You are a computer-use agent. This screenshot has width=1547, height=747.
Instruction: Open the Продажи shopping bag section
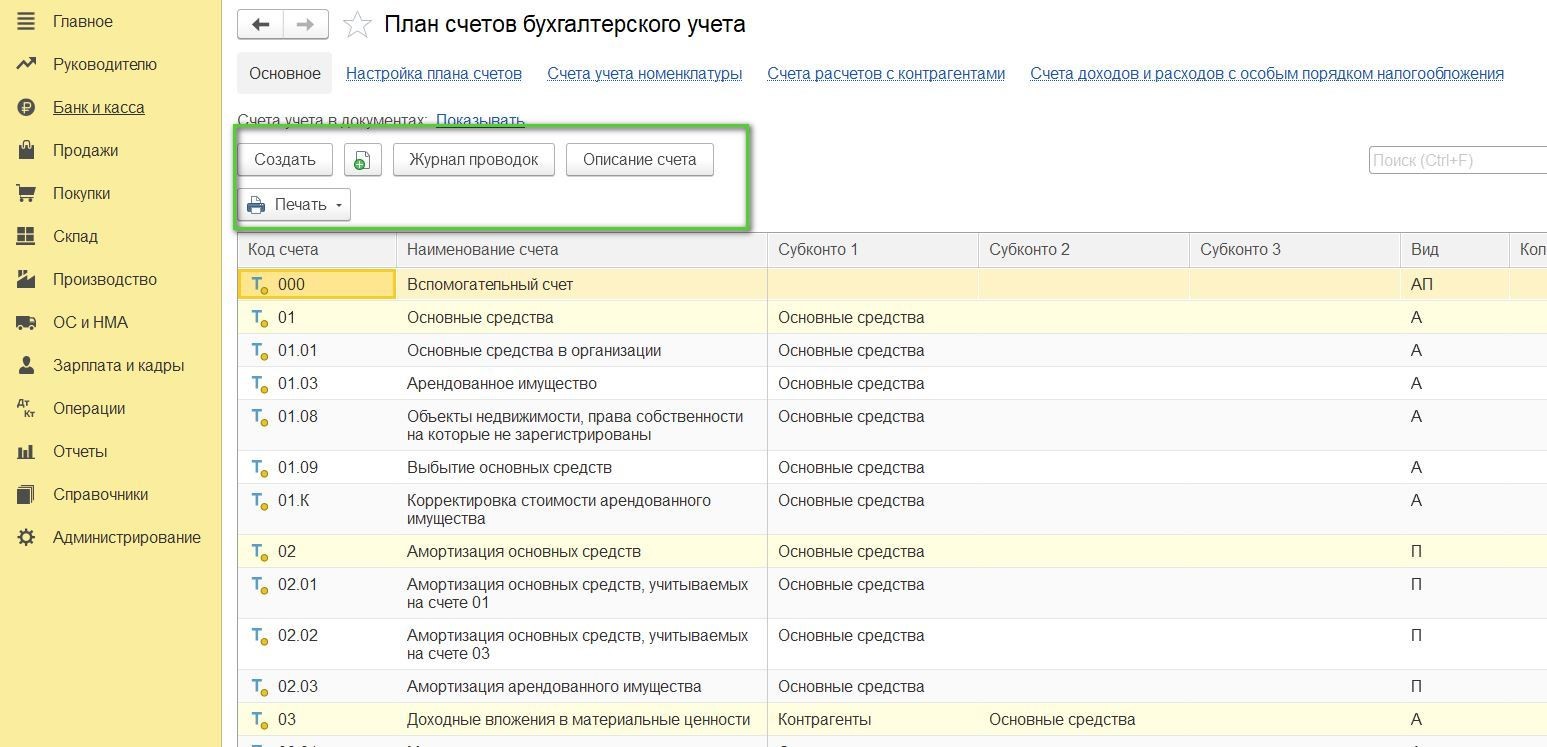(x=26, y=151)
